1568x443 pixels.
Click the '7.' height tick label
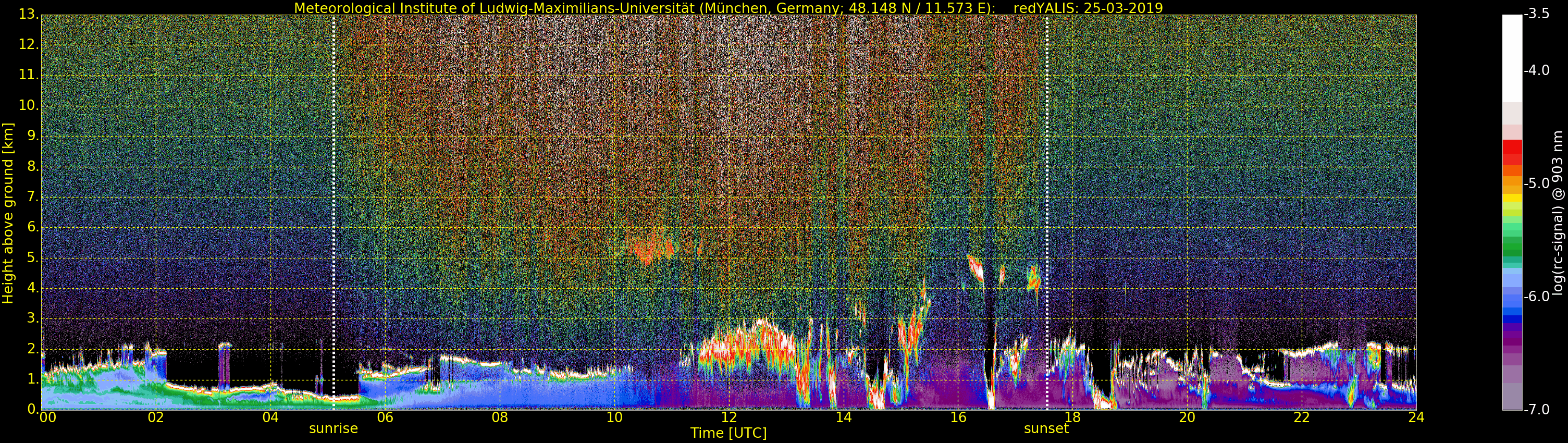tap(33, 196)
